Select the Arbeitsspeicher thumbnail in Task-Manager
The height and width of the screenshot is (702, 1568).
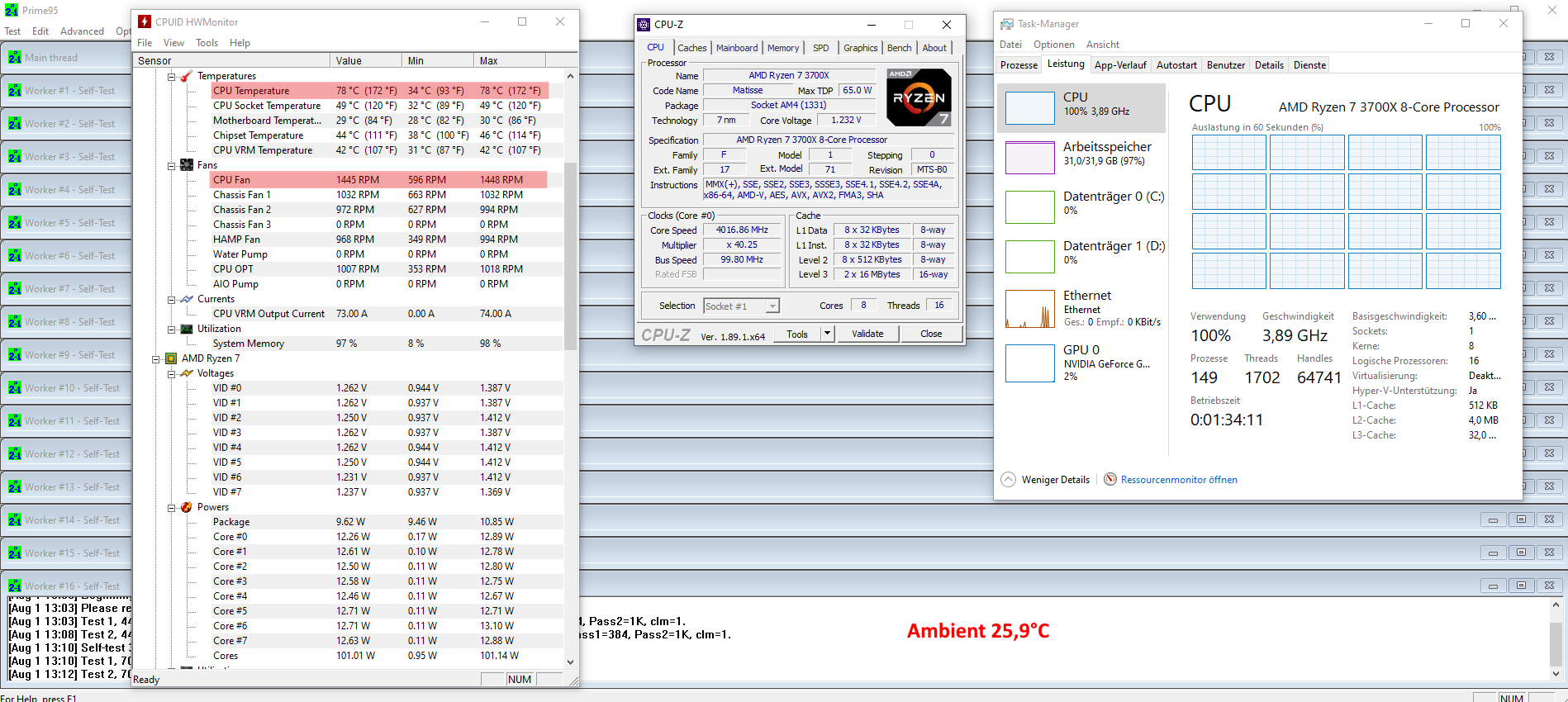pyautogui.click(x=1029, y=158)
